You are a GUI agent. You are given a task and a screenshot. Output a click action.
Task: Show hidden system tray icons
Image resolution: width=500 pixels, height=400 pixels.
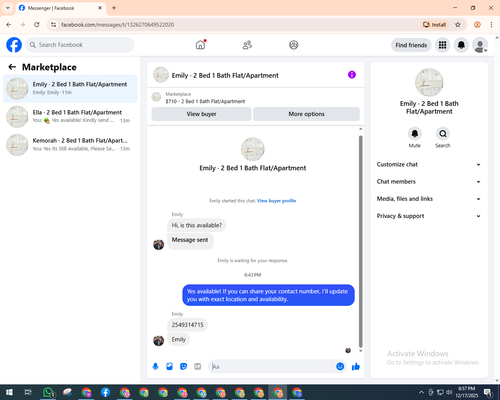(421, 392)
